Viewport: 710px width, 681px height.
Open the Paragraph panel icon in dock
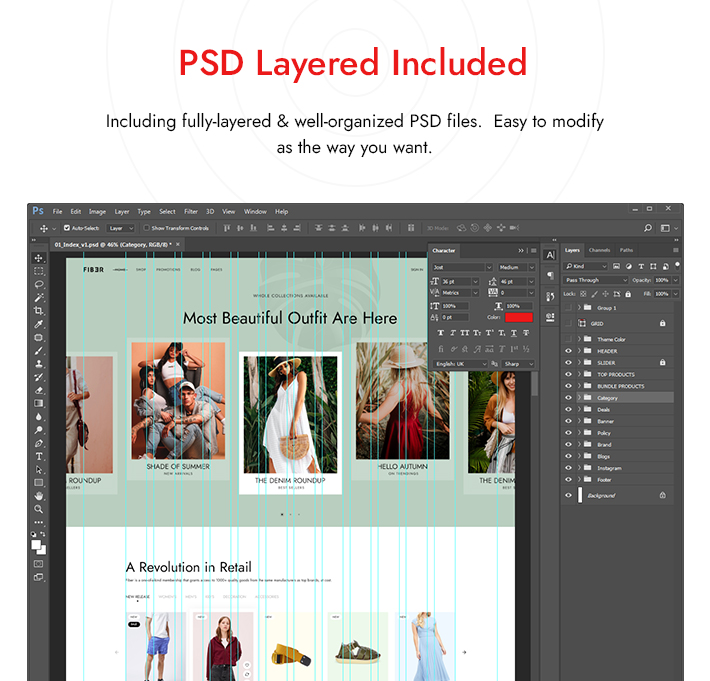coord(550,275)
